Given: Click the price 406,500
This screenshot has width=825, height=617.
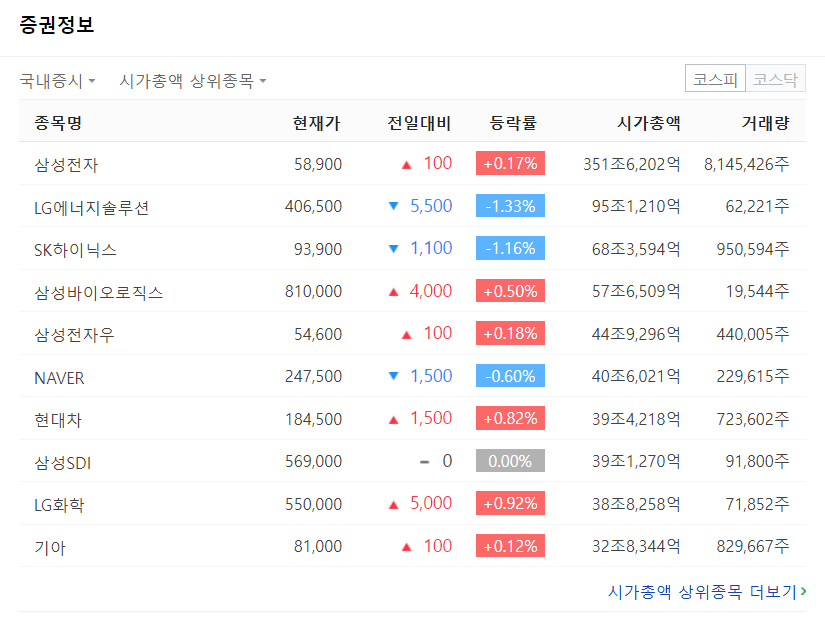Looking at the screenshot, I should tap(314, 206).
